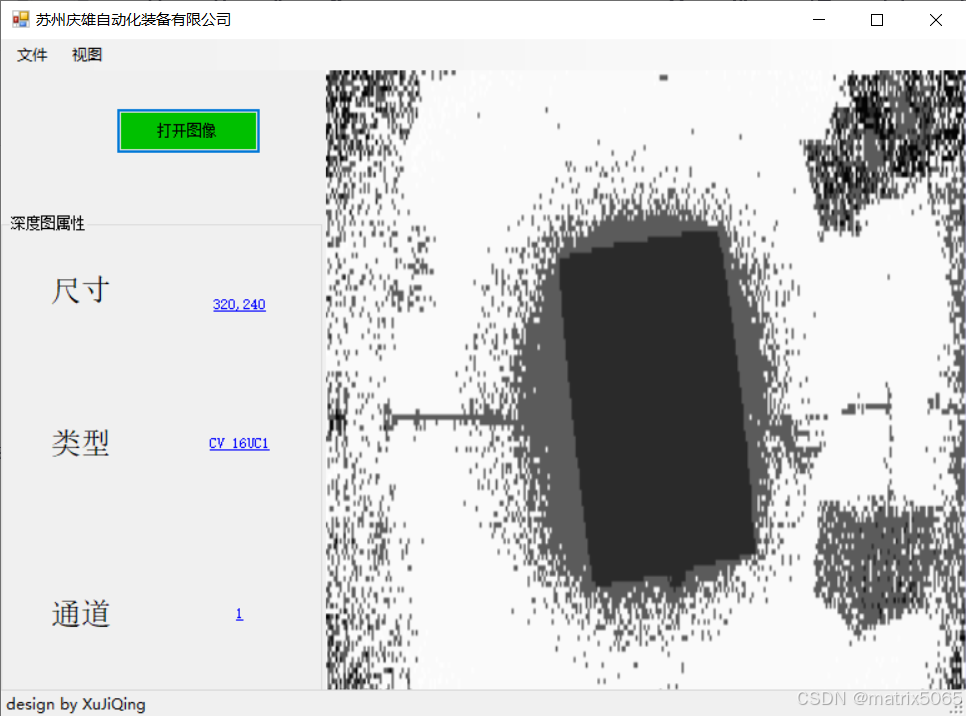Viewport: 966px width, 716px height.
Task: Open the 文件 menu
Action: [32, 55]
